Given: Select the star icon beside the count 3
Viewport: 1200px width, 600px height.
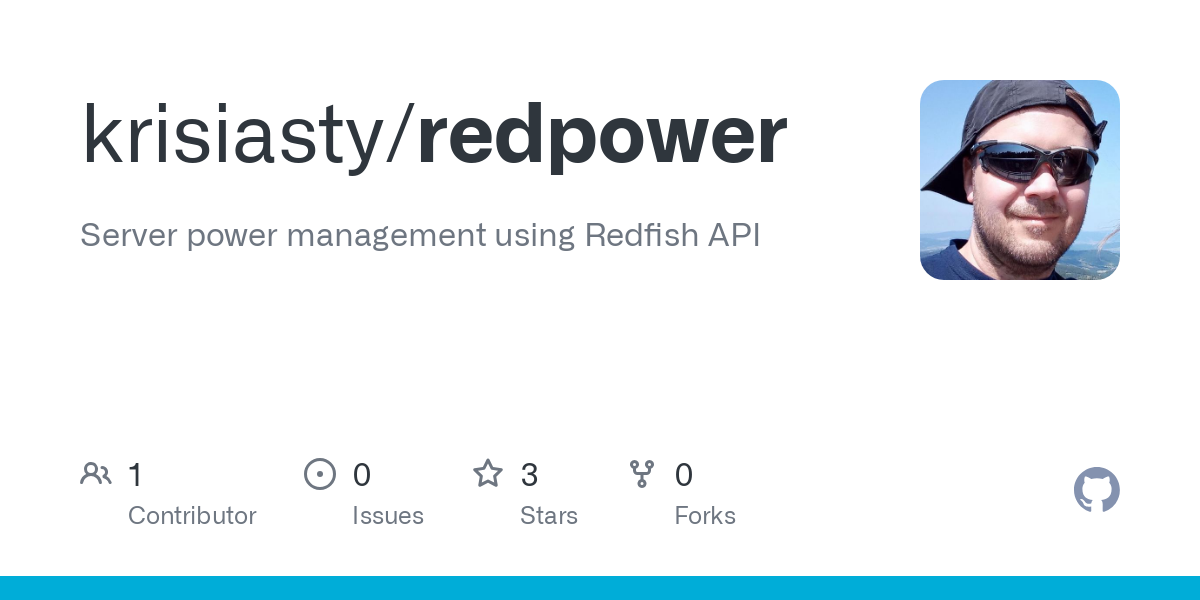Looking at the screenshot, I should pos(488,474).
